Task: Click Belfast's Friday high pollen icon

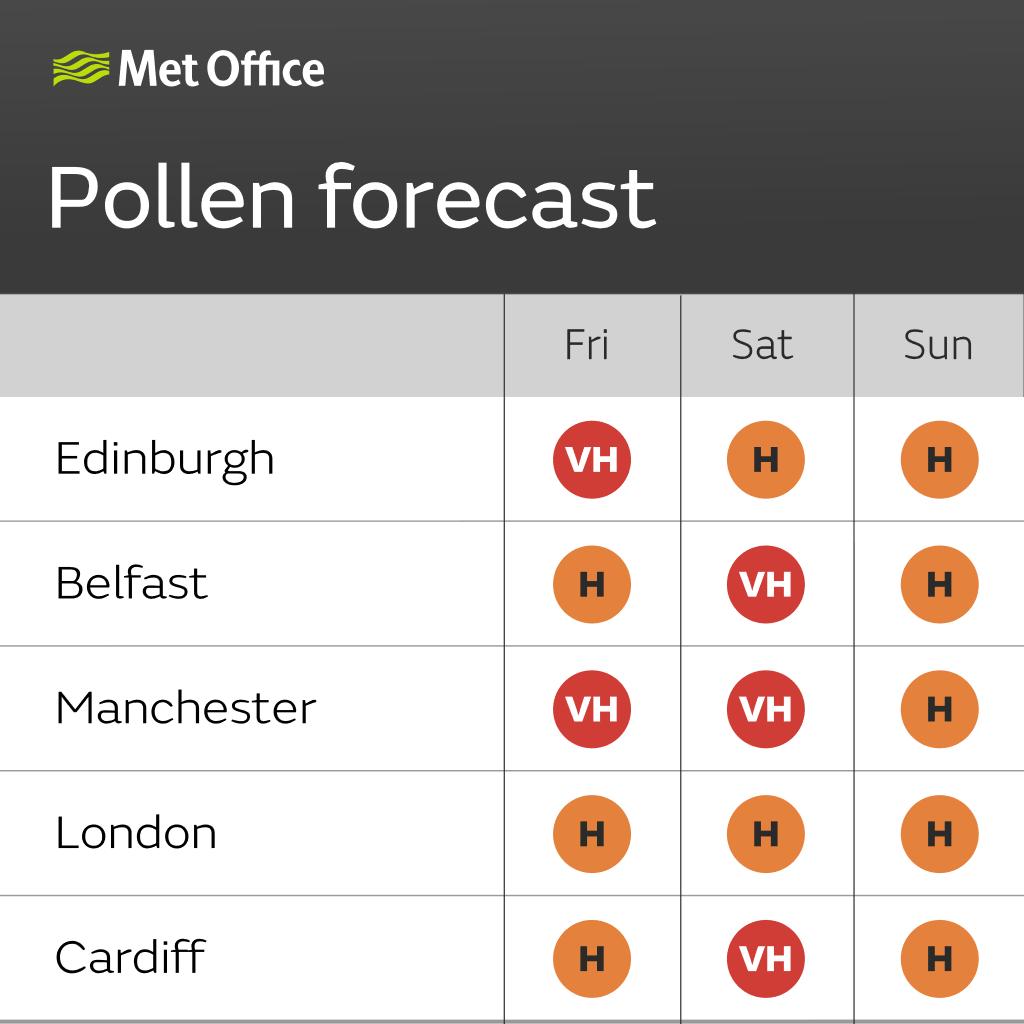Action: click(x=592, y=584)
